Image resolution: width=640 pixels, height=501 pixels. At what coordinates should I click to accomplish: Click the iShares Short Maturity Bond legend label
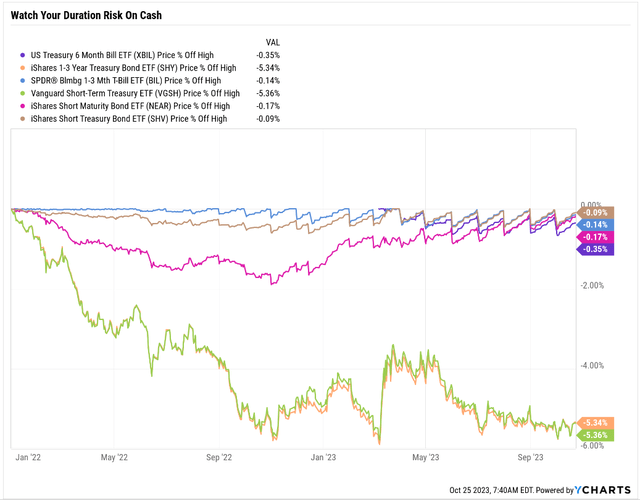(x=135, y=106)
